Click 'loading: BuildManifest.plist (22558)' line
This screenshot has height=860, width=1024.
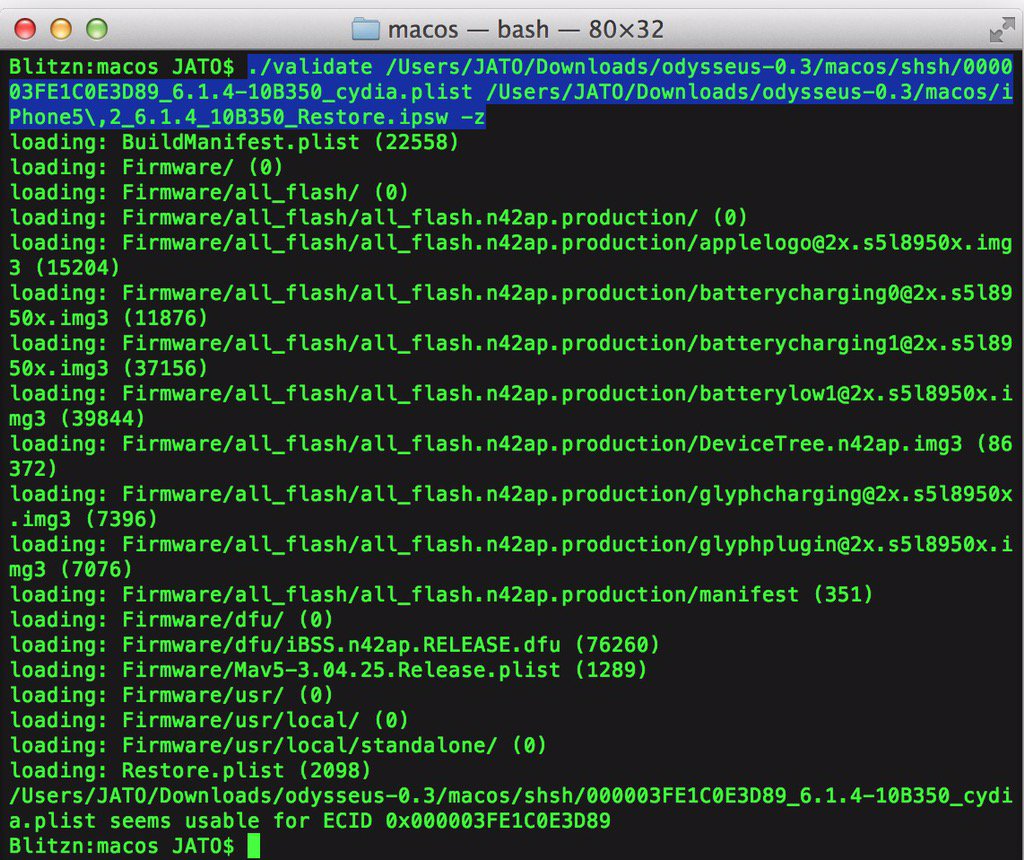(x=234, y=142)
